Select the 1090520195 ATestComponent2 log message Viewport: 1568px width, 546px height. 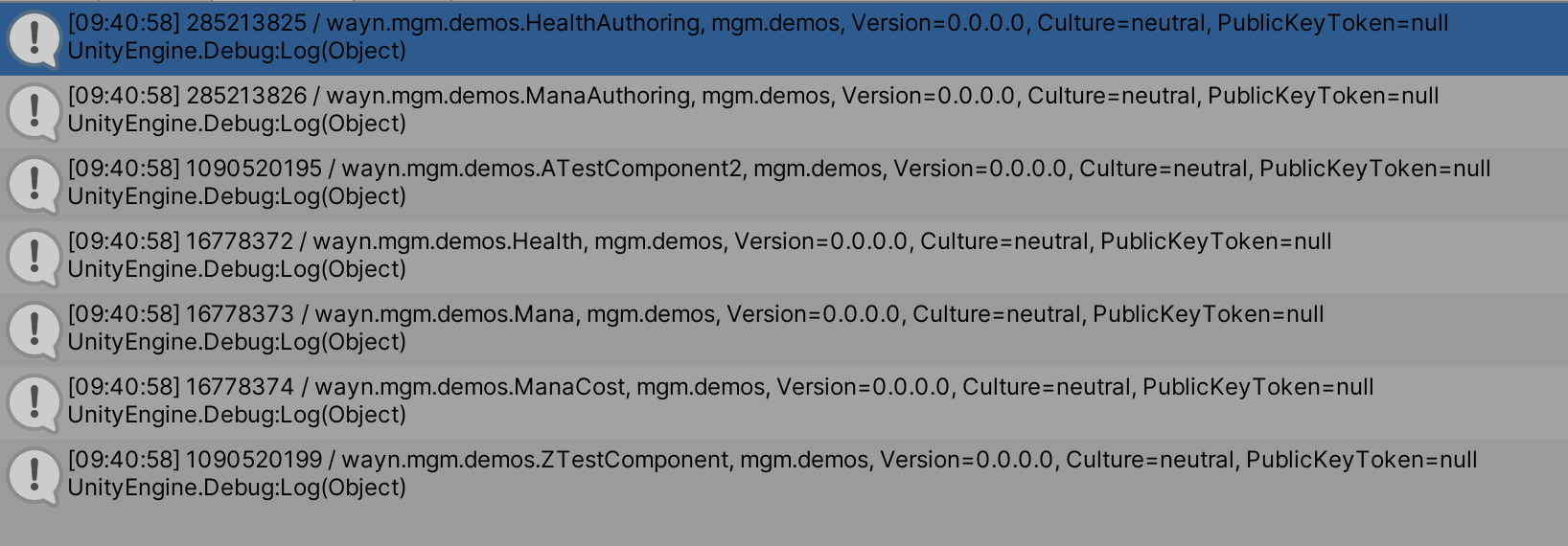coord(778,169)
